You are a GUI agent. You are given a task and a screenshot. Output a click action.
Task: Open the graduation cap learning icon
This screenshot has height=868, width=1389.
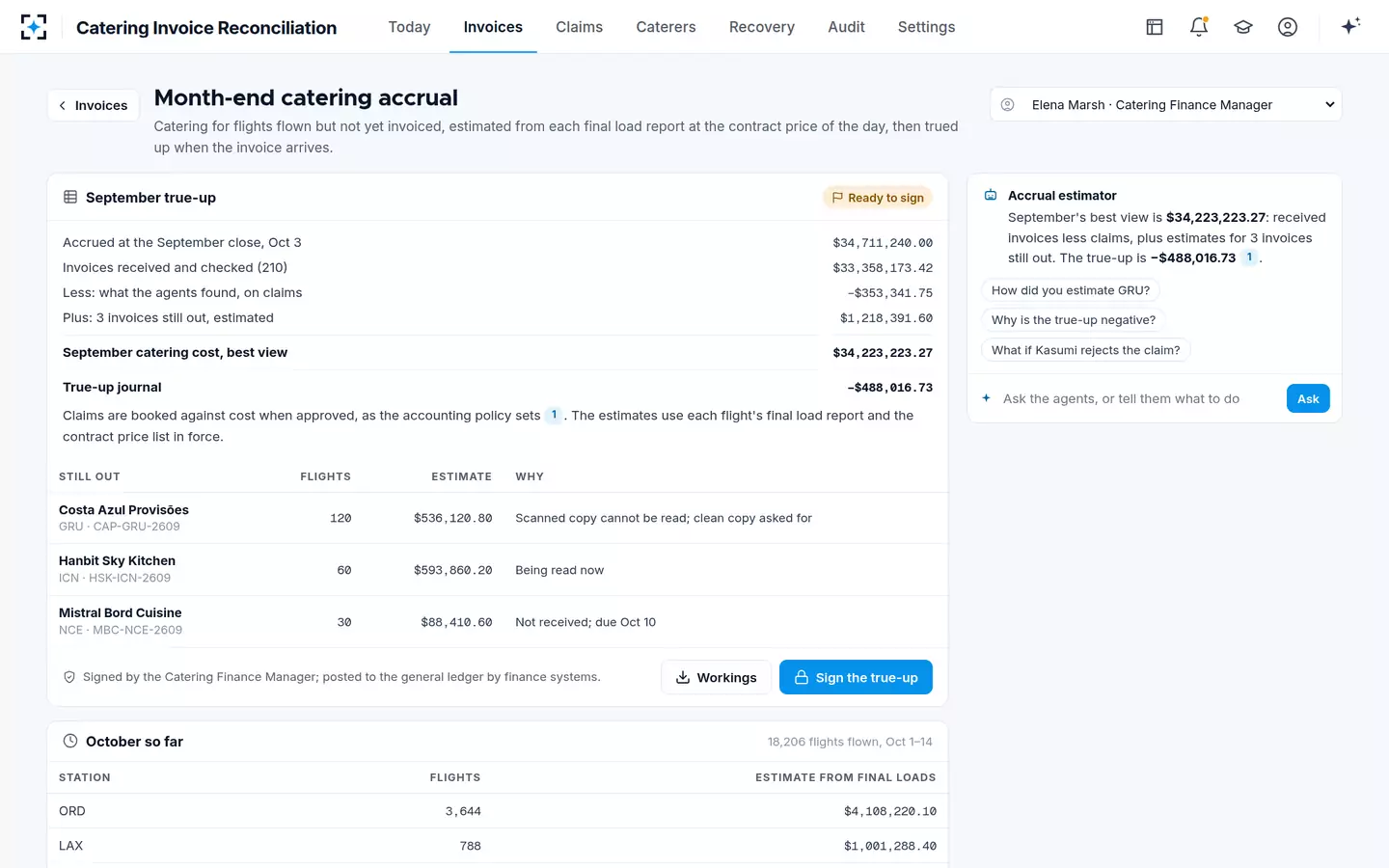coord(1243,27)
